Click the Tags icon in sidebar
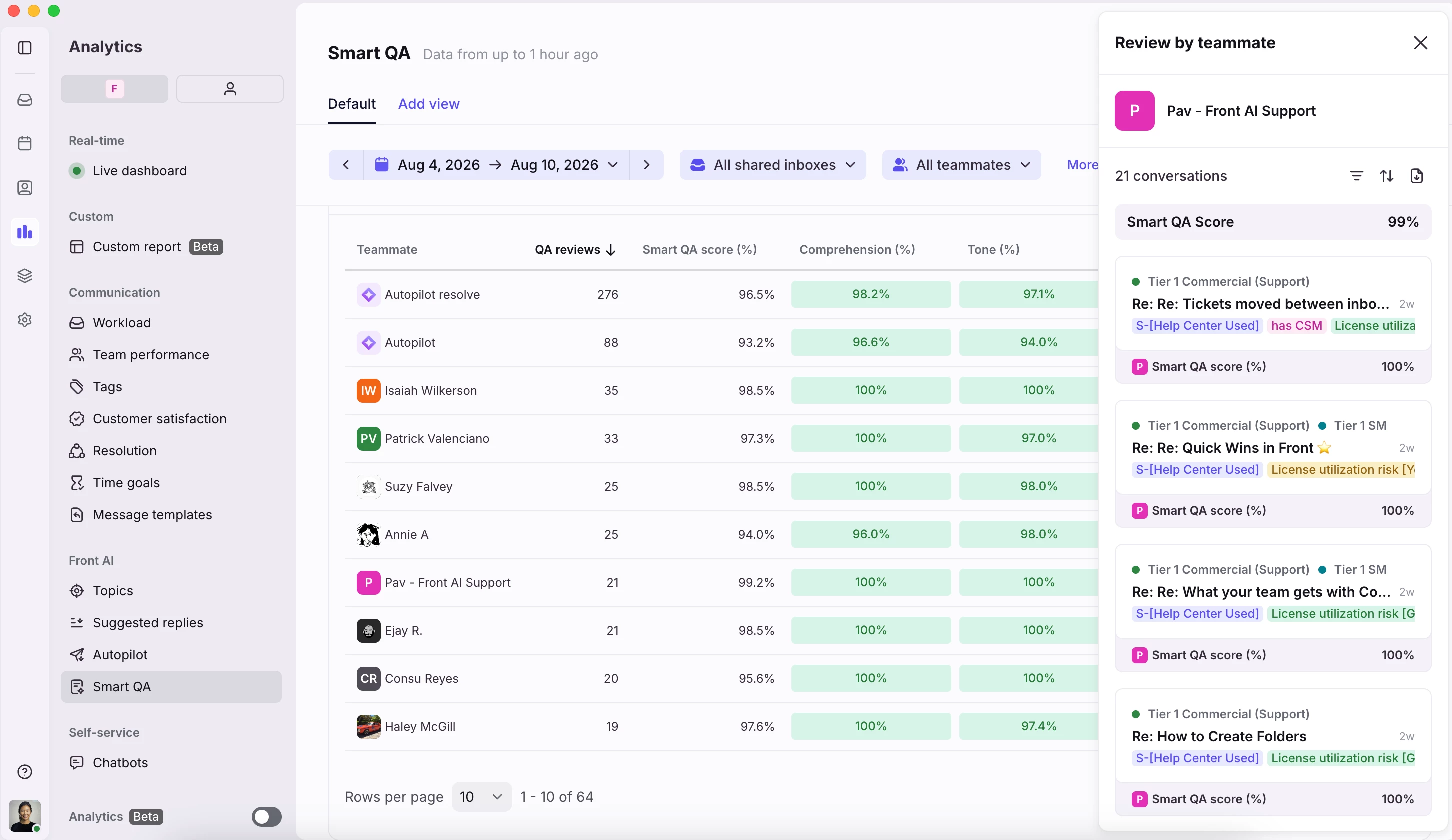Screen dimensions: 1452x840 76,386
